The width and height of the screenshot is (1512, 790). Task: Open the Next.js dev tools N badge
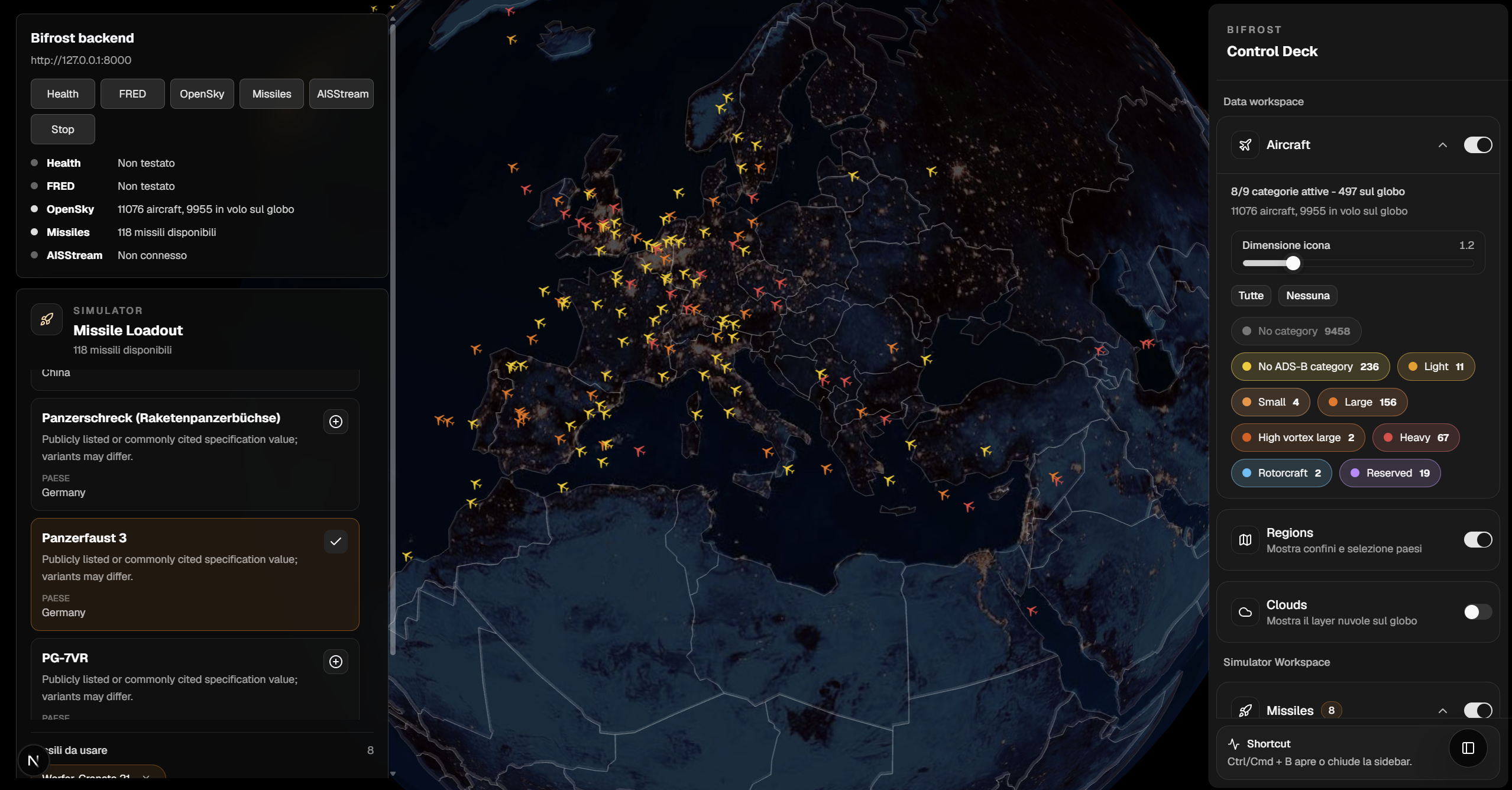(x=34, y=760)
